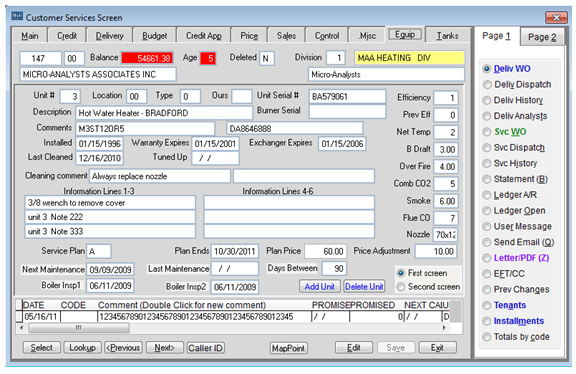
Task: Click the Exit button
Action: [x=437, y=348]
